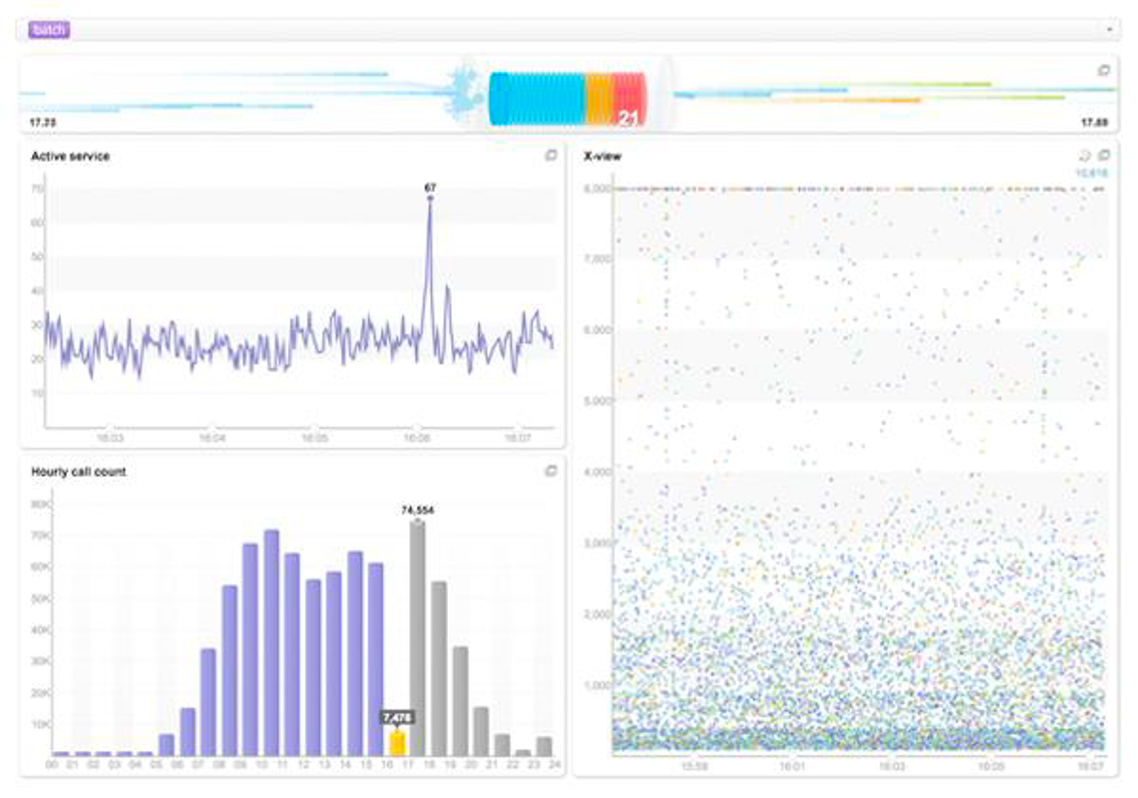Click the gray bar labeled 74,554

coord(417,638)
